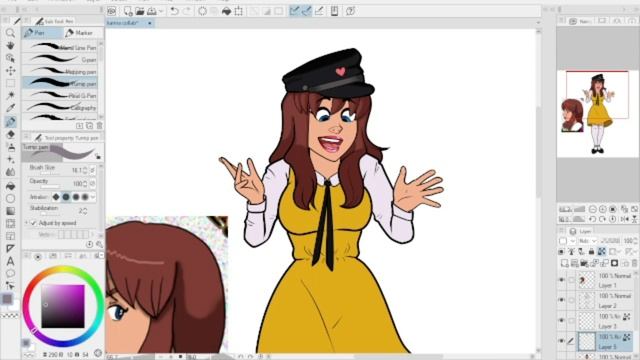Select the rectangle Selection area tool
The width and height of the screenshot is (640, 360).
(10, 83)
